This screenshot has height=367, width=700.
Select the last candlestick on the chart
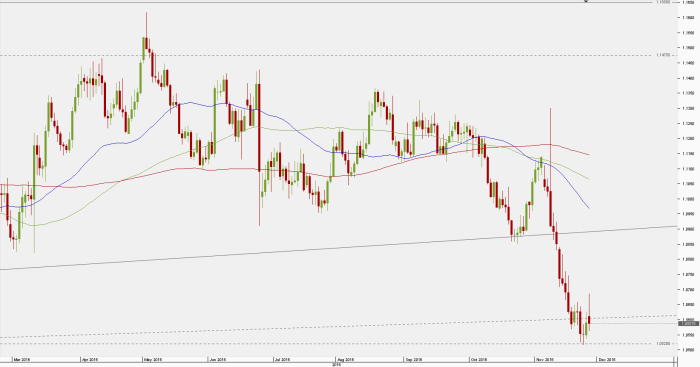pyautogui.click(x=589, y=312)
